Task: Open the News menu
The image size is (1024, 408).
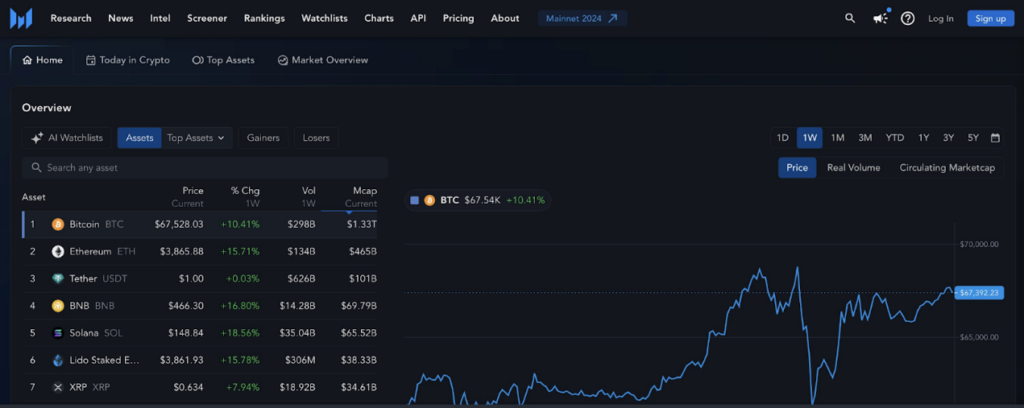Action: click(x=121, y=18)
